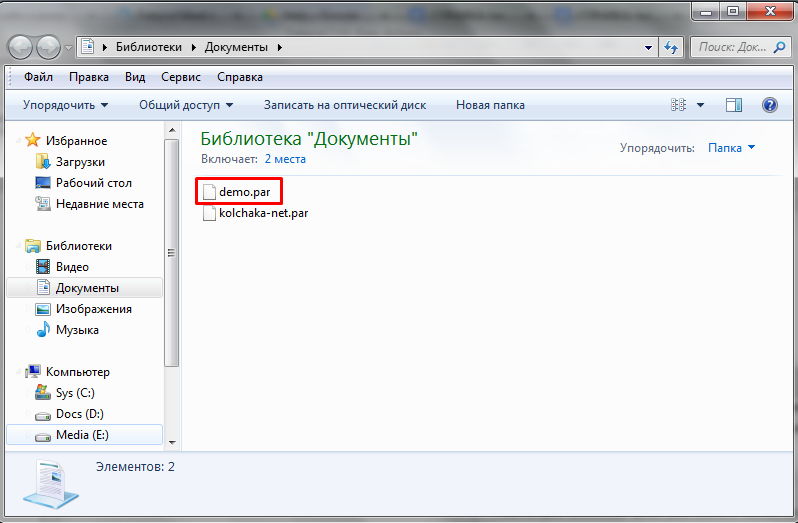Open the address bar history dropdown

coord(648,47)
